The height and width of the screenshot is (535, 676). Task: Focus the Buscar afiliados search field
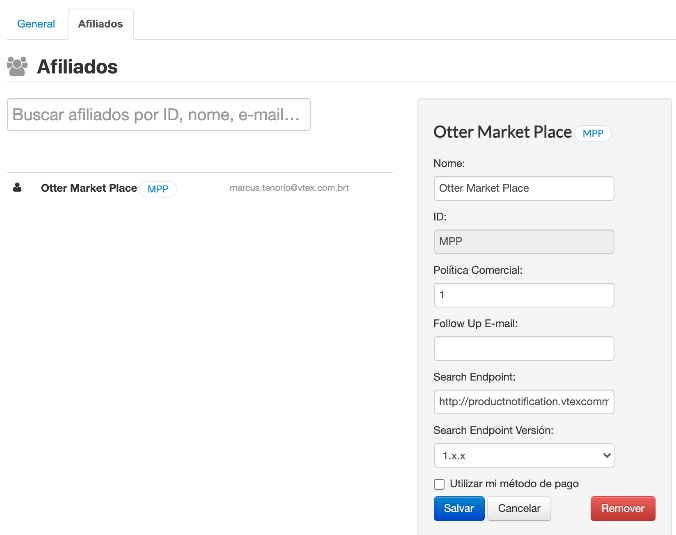point(159,115)
